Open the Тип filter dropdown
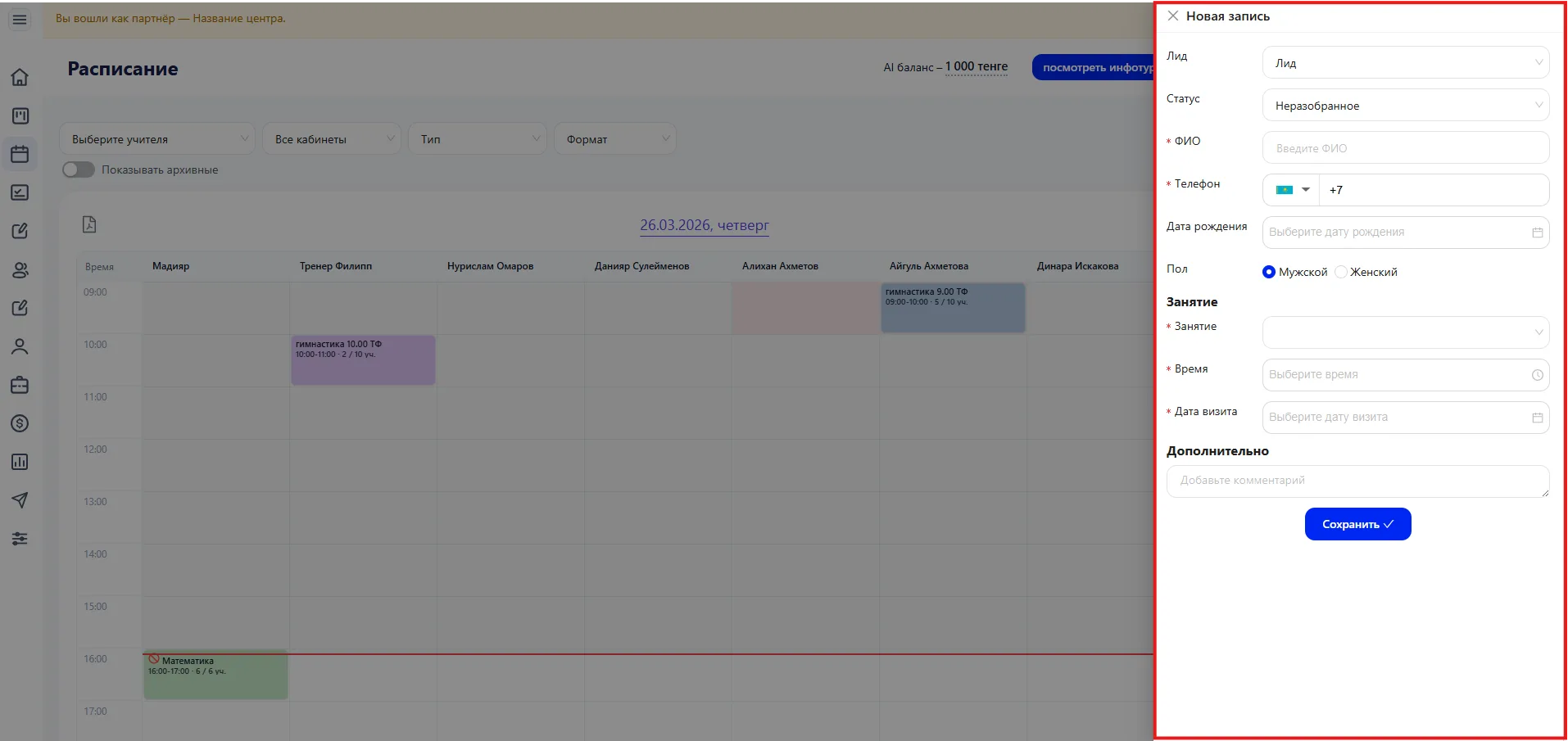 point(478,139)
